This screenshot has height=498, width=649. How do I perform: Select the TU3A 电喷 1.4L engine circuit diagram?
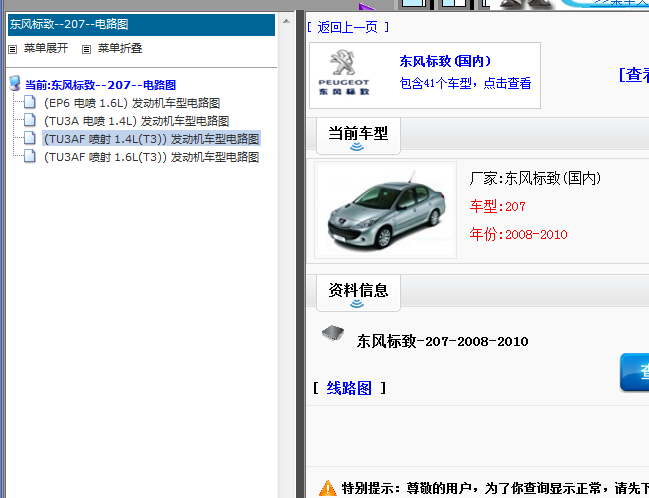point(136,121)
